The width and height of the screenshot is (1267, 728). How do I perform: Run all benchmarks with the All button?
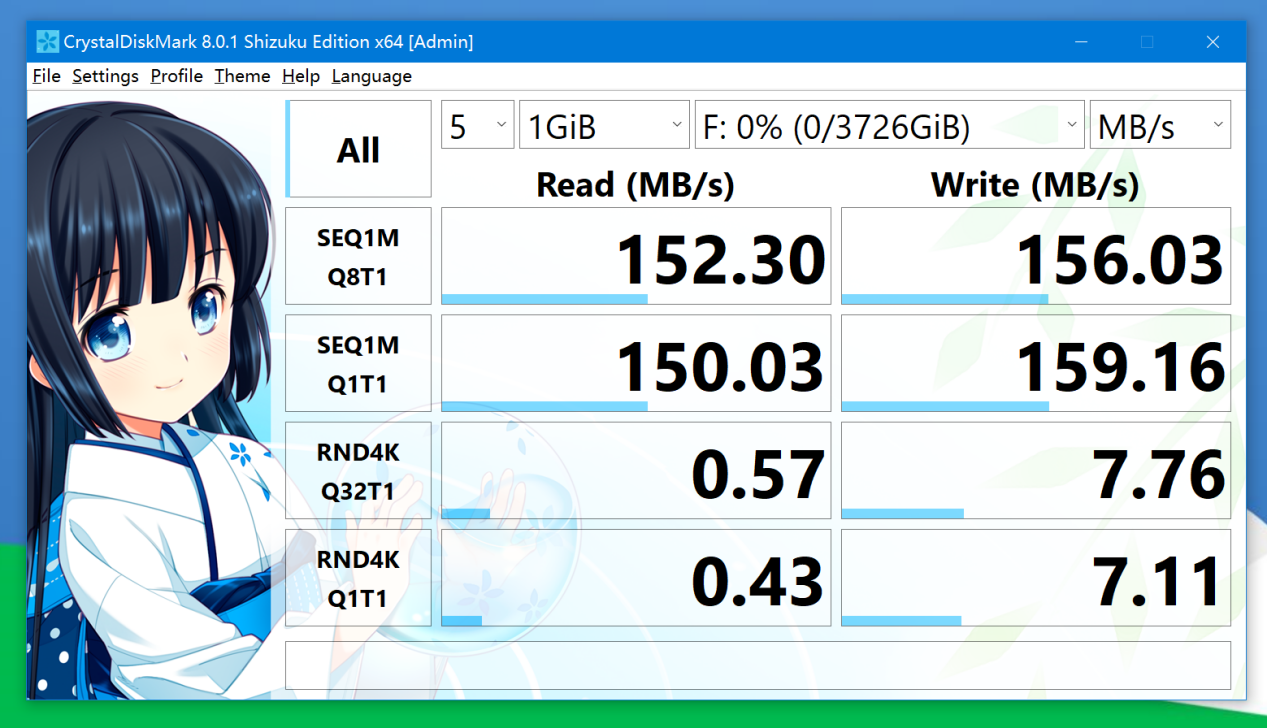(x=358, y=149)
